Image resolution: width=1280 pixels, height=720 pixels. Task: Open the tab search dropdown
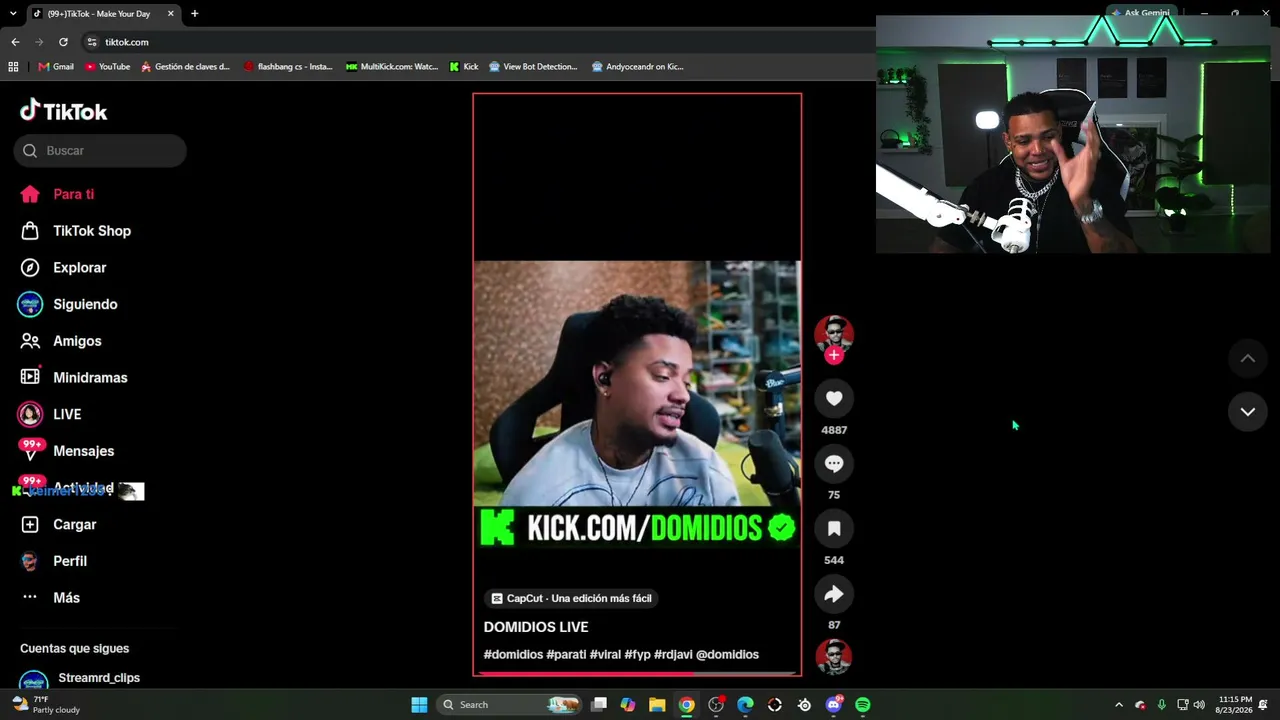[x=13, y=14]
